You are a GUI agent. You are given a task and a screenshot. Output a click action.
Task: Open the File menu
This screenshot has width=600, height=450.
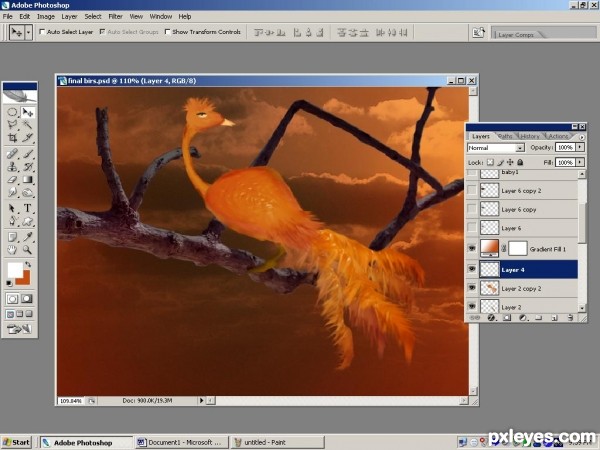click(x=8, y=16)
